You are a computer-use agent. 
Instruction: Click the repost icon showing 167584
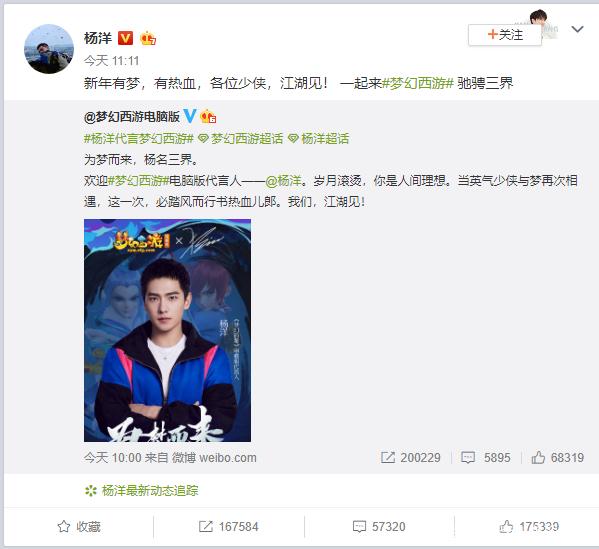click(206, 526)
